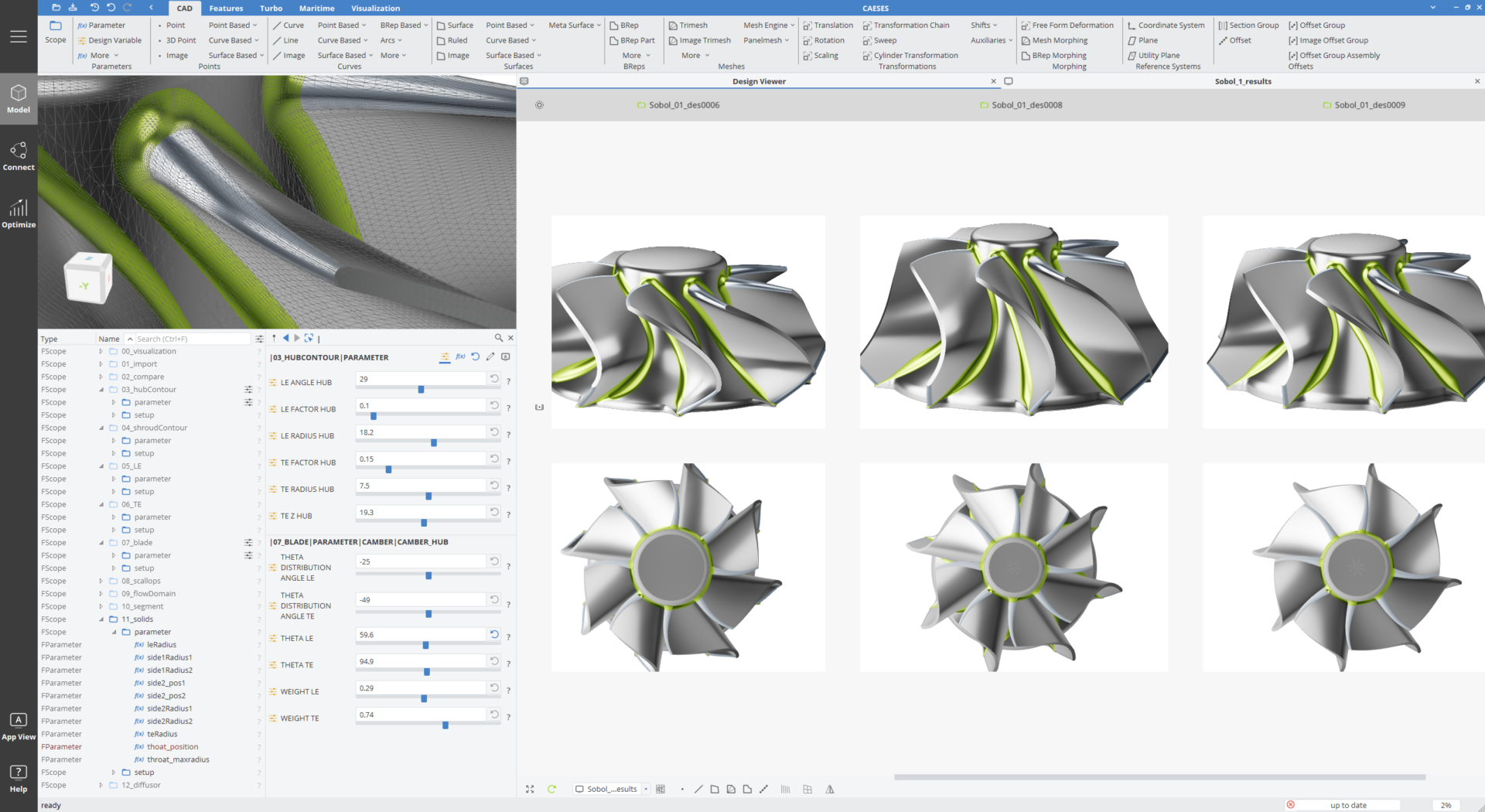The image size is (1485, 812).
Task: Switch to the Sobol_1_results tab
Action: [1243, 81]
